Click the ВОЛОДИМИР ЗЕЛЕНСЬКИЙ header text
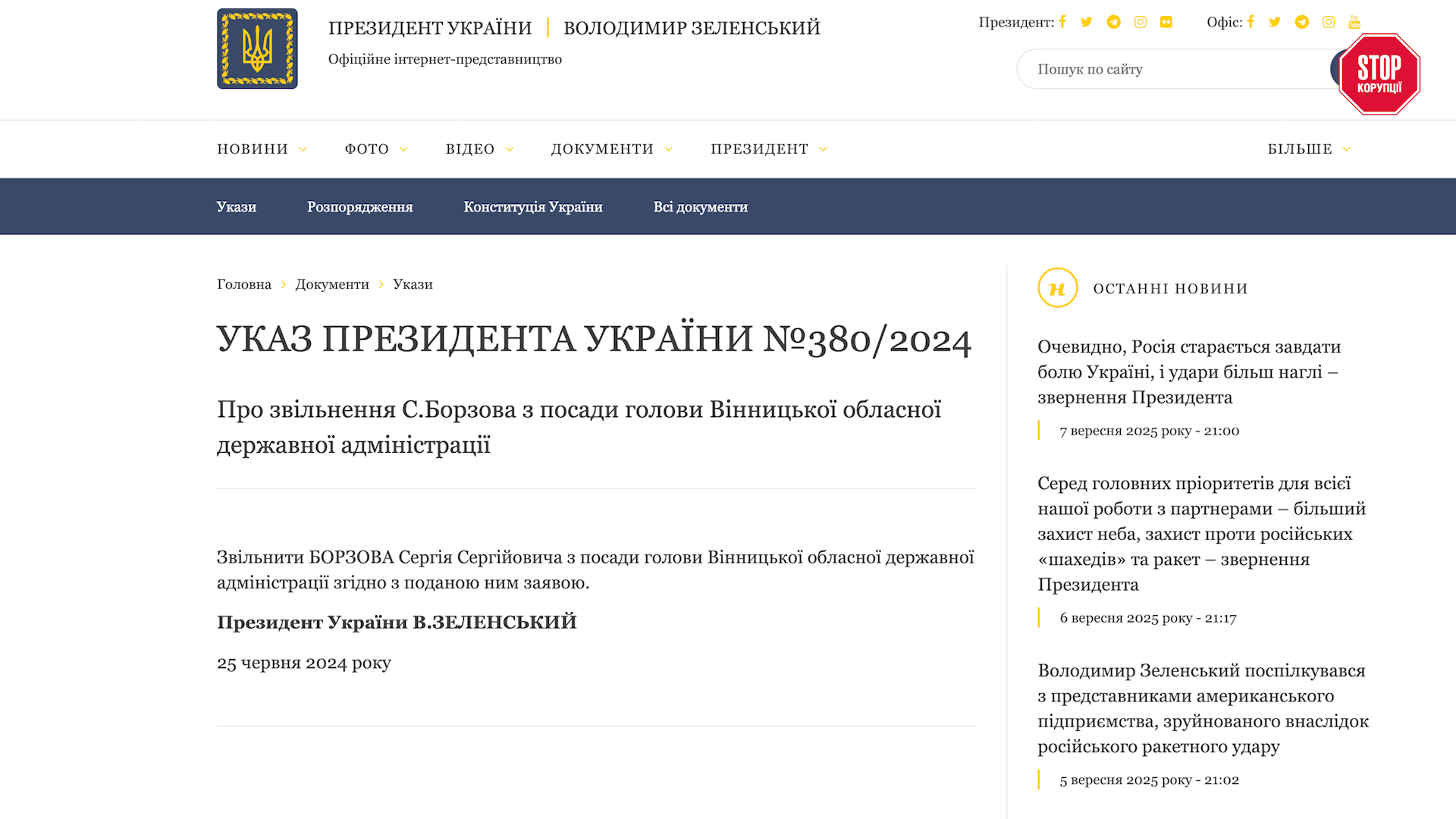 point(692,28)
